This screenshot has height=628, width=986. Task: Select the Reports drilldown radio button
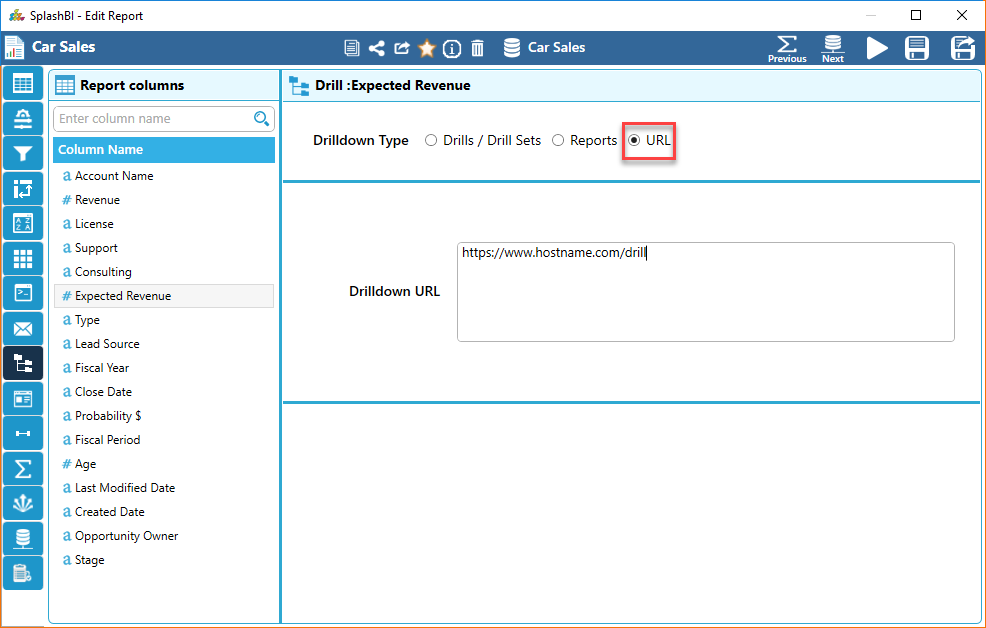coord(559,141)
